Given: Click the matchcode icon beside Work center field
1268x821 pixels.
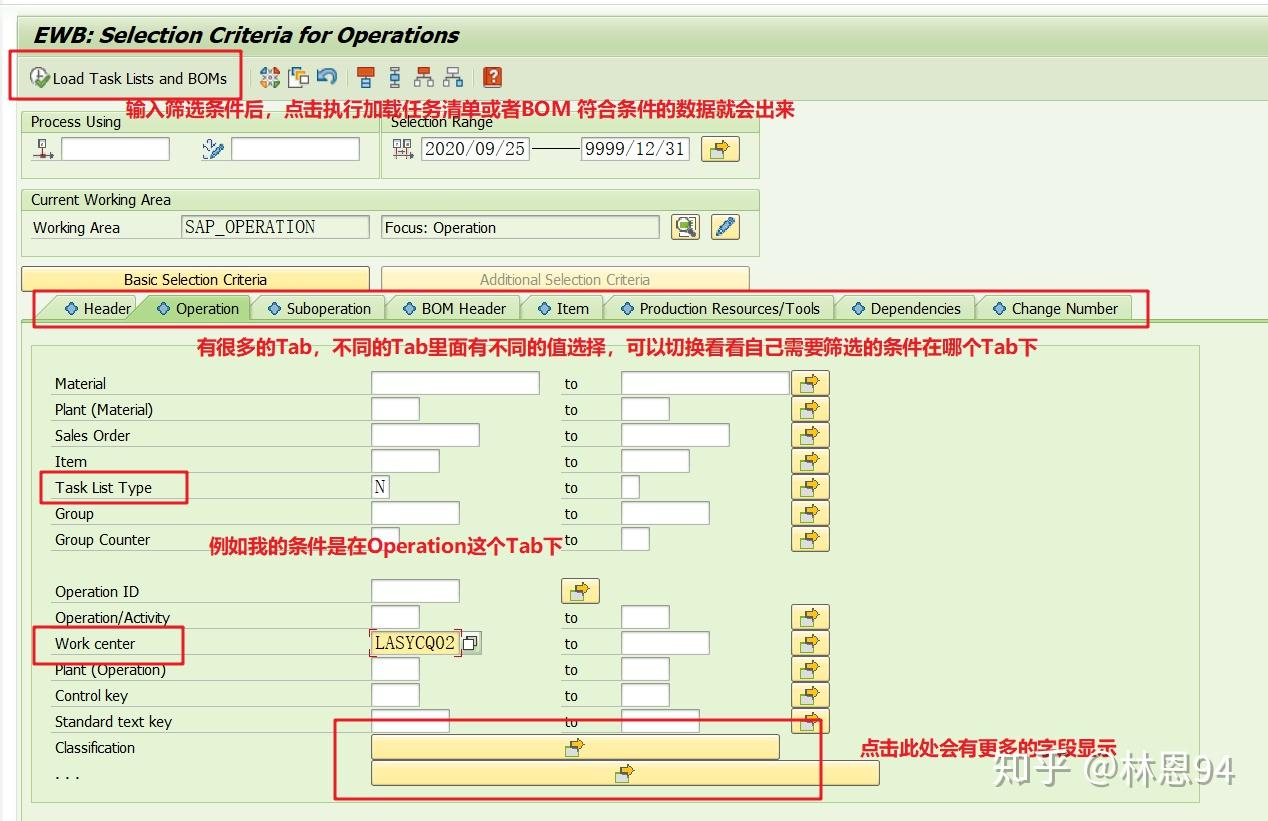Looking at the screenshot, I should click(470, 643).
